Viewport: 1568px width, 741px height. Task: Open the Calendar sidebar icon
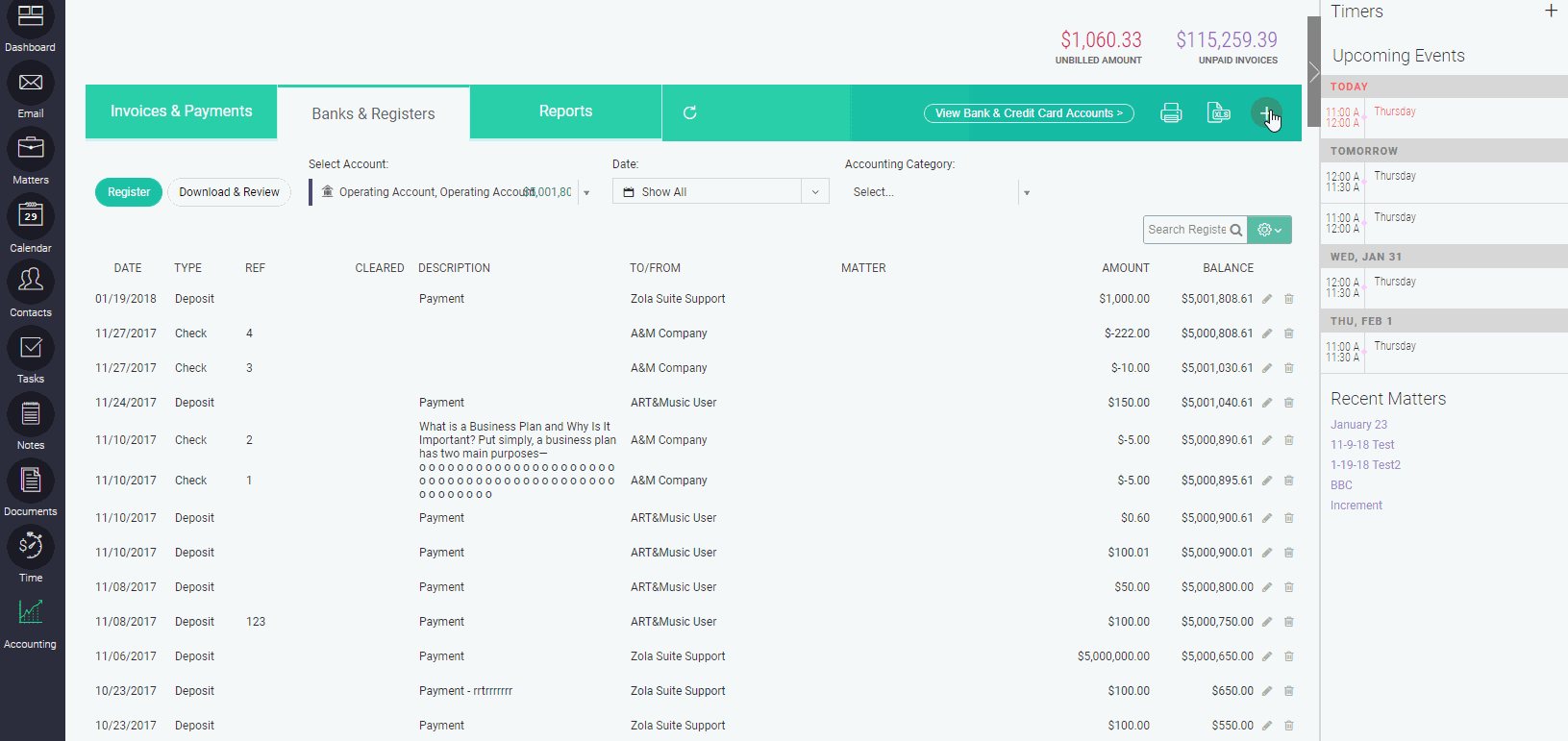[31, 217]
